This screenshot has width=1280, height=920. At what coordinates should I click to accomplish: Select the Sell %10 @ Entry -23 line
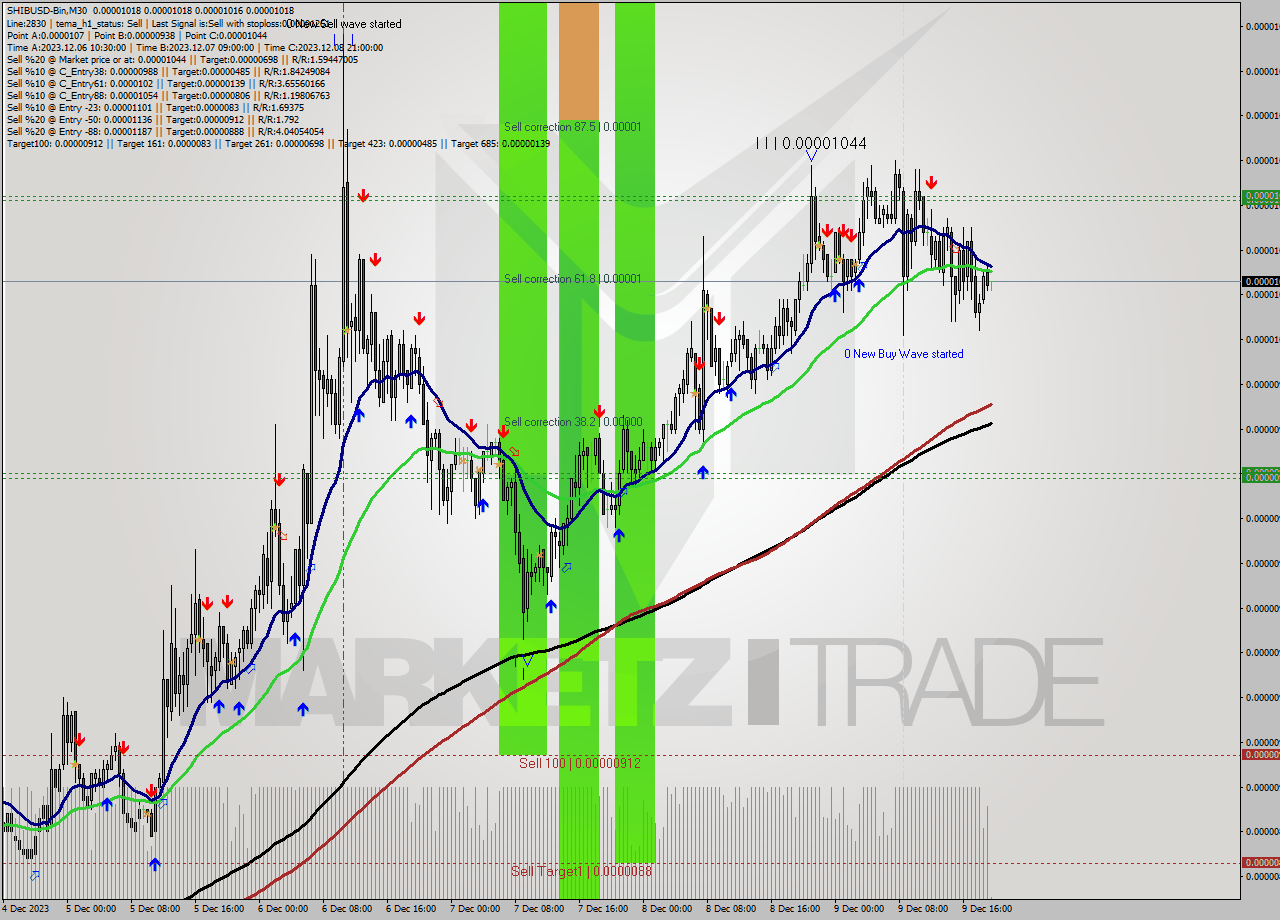(155, 107)
